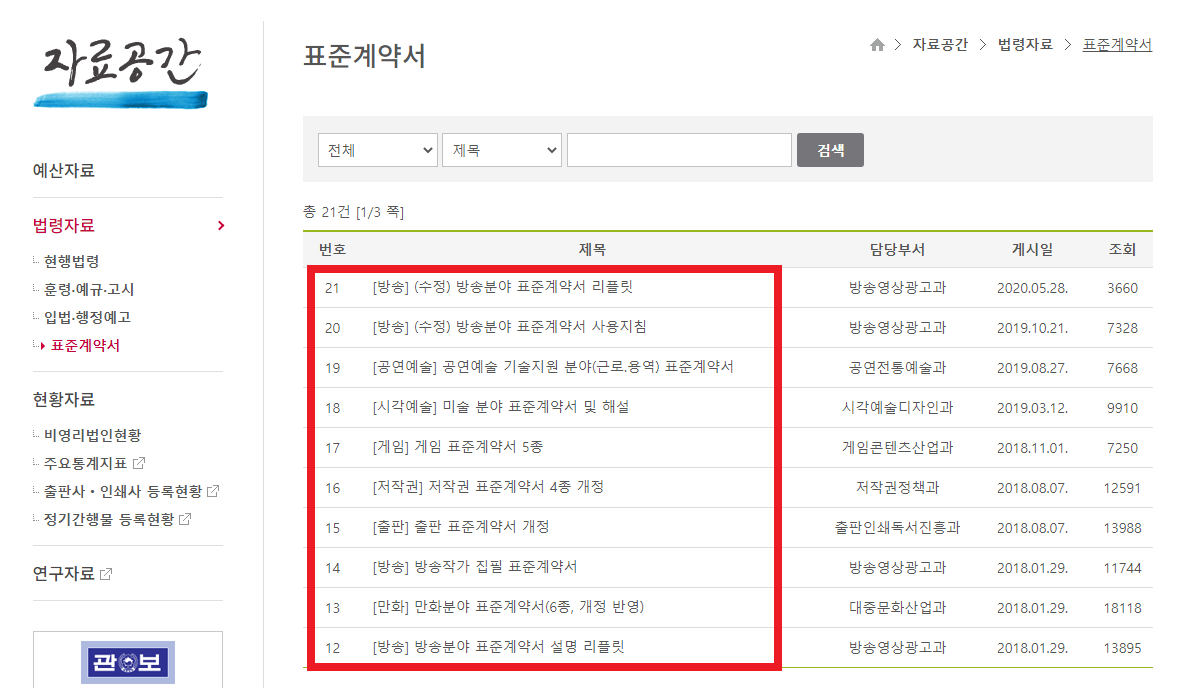Click the 관보 logo banner

click(128, 661)
